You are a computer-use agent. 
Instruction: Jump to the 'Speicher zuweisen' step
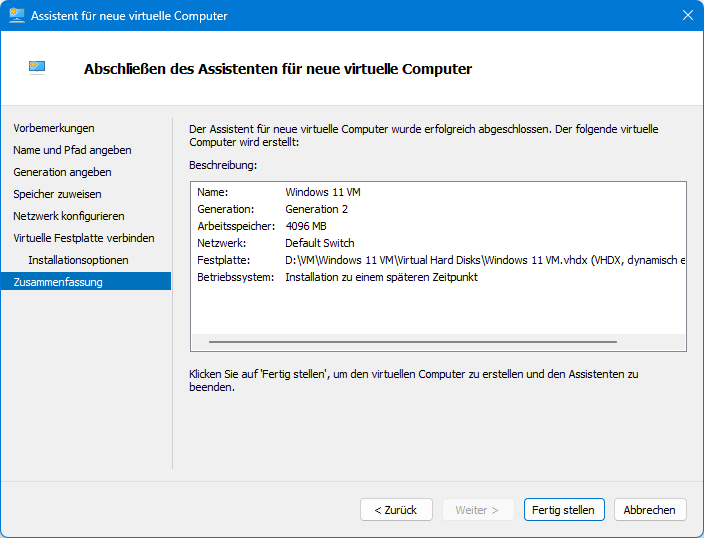point(57,194)
